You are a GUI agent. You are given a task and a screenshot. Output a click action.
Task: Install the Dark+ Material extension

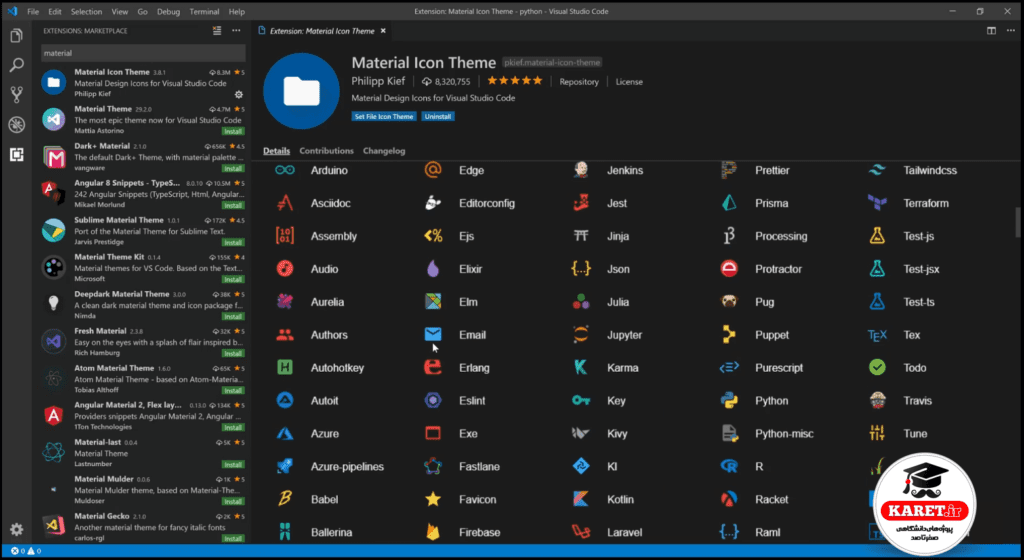tap(232, 168)
